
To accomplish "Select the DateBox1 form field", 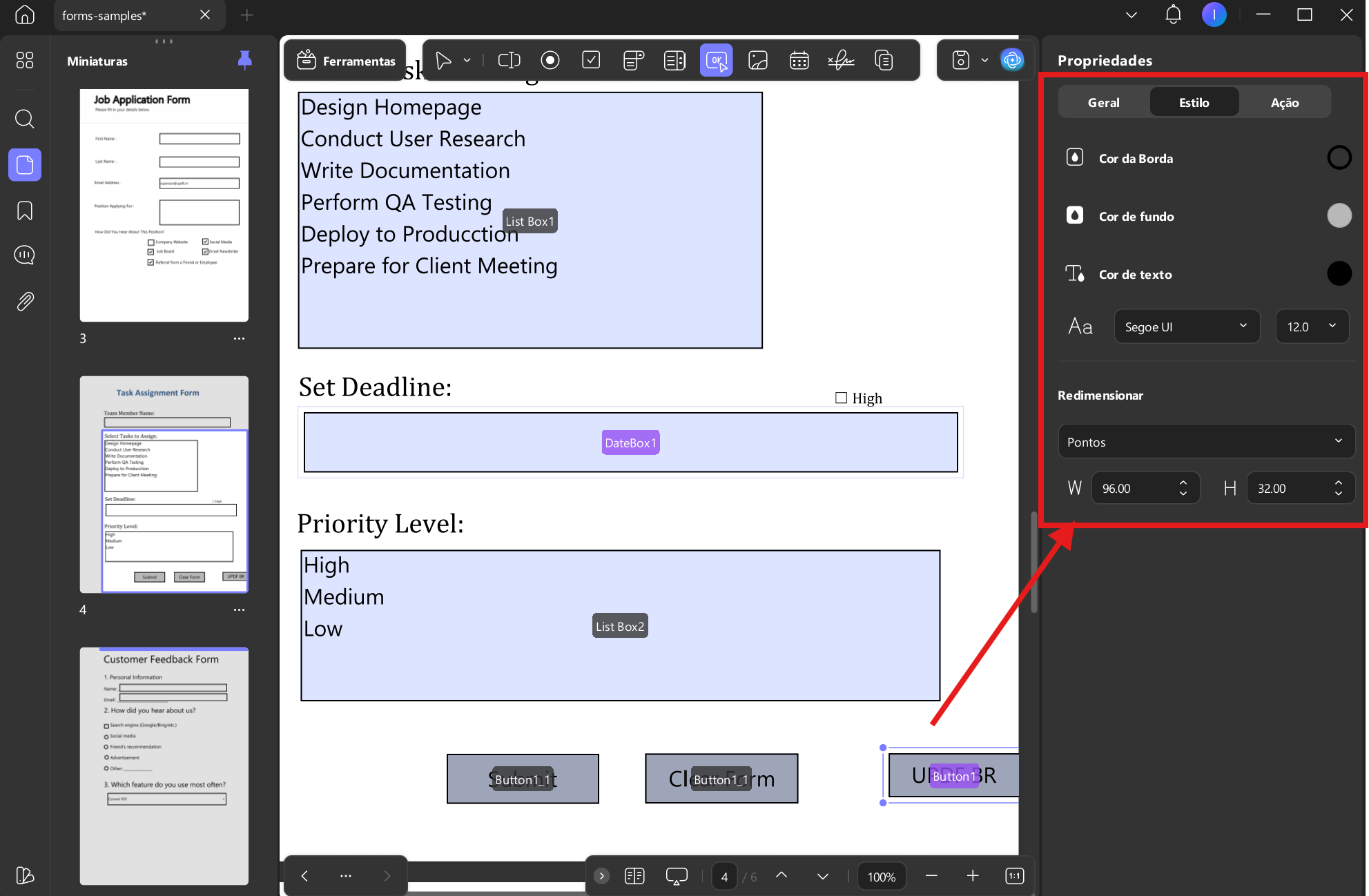I will tap(630, 442).
